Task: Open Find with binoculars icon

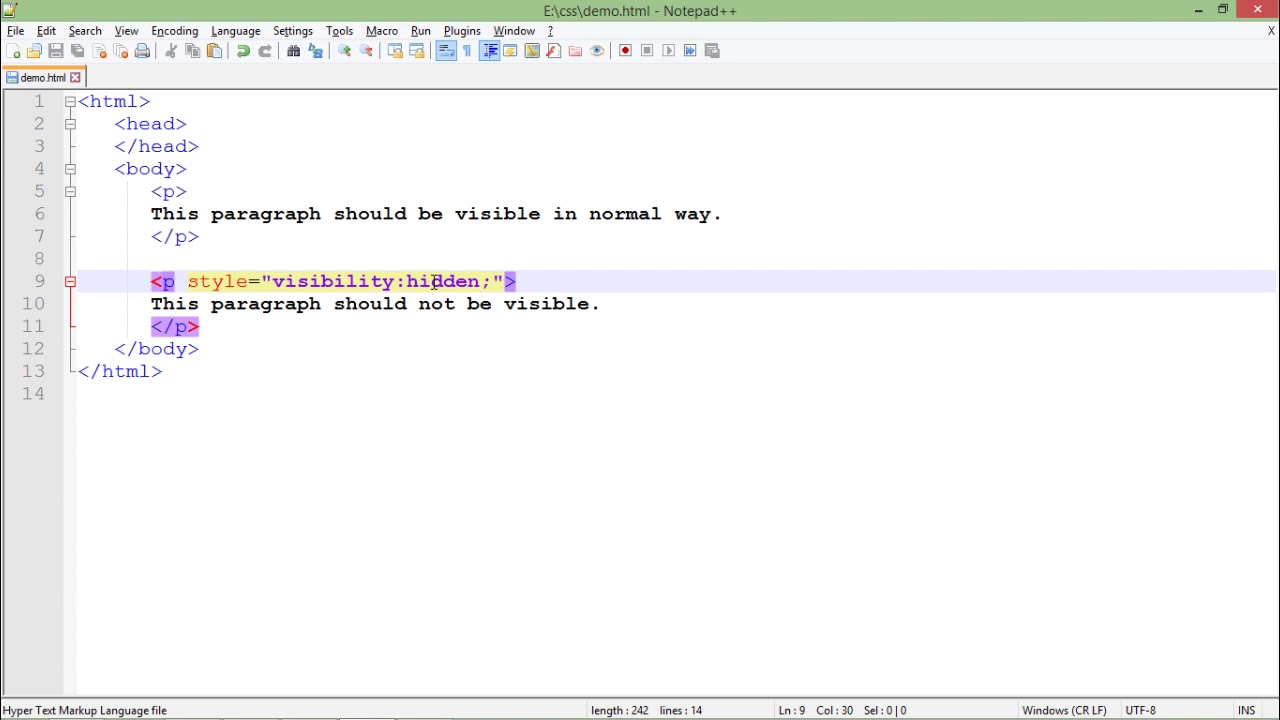Action: [294, 51]
